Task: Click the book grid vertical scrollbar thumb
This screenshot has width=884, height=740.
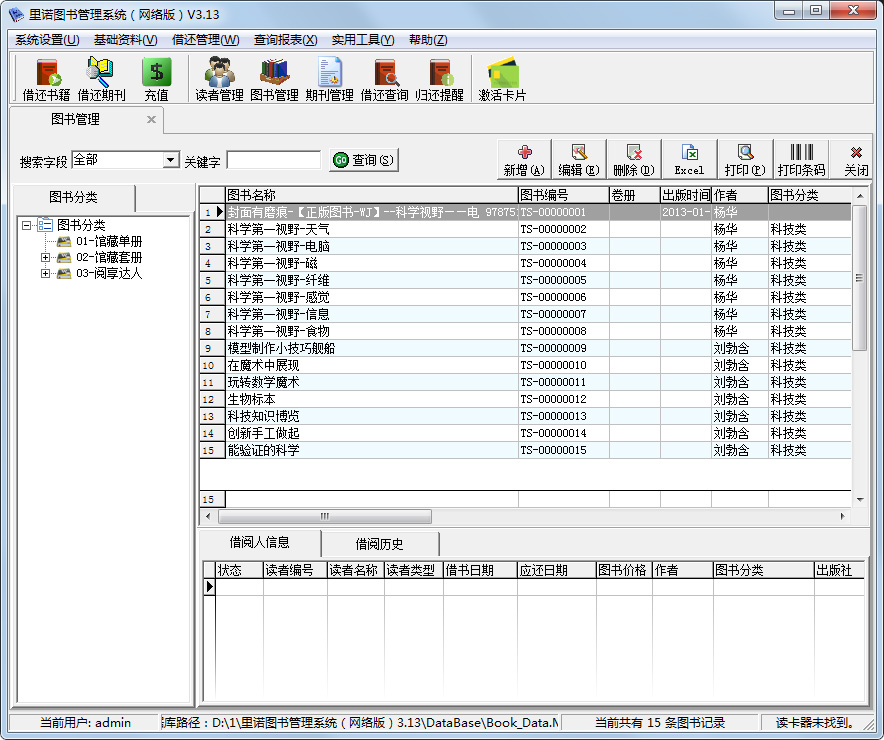Action: coord(859,277)
